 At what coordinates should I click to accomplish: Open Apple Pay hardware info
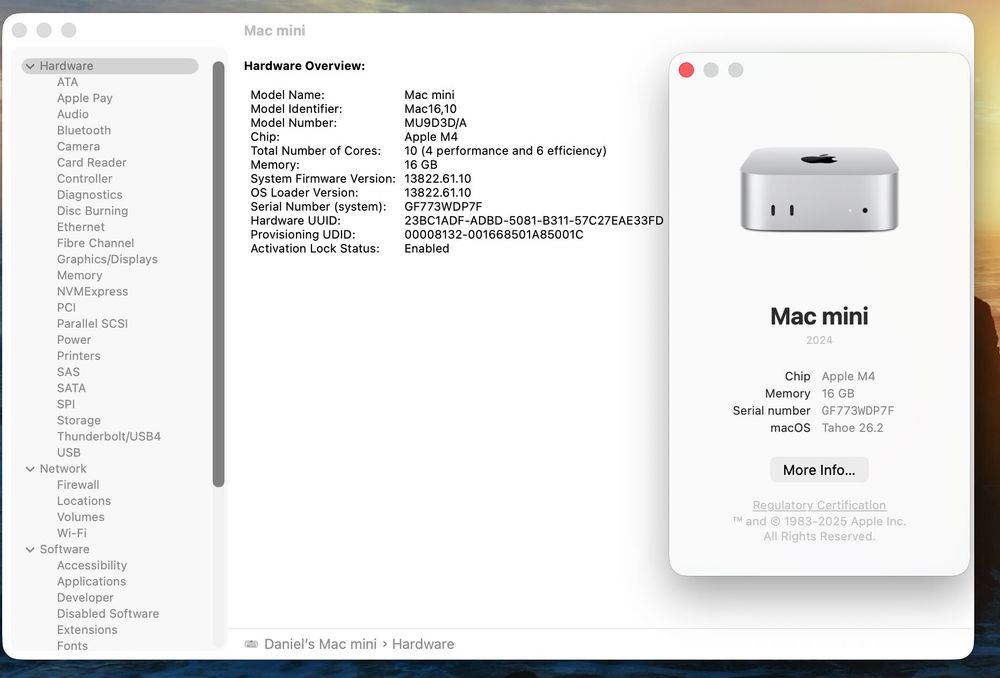pyautogui.click(x=84, y=98)
